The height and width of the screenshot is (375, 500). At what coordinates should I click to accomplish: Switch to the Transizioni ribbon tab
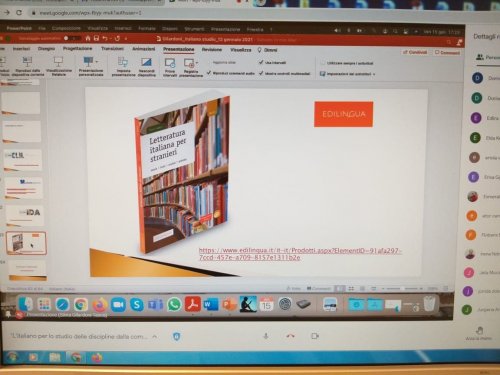point(112,49)
